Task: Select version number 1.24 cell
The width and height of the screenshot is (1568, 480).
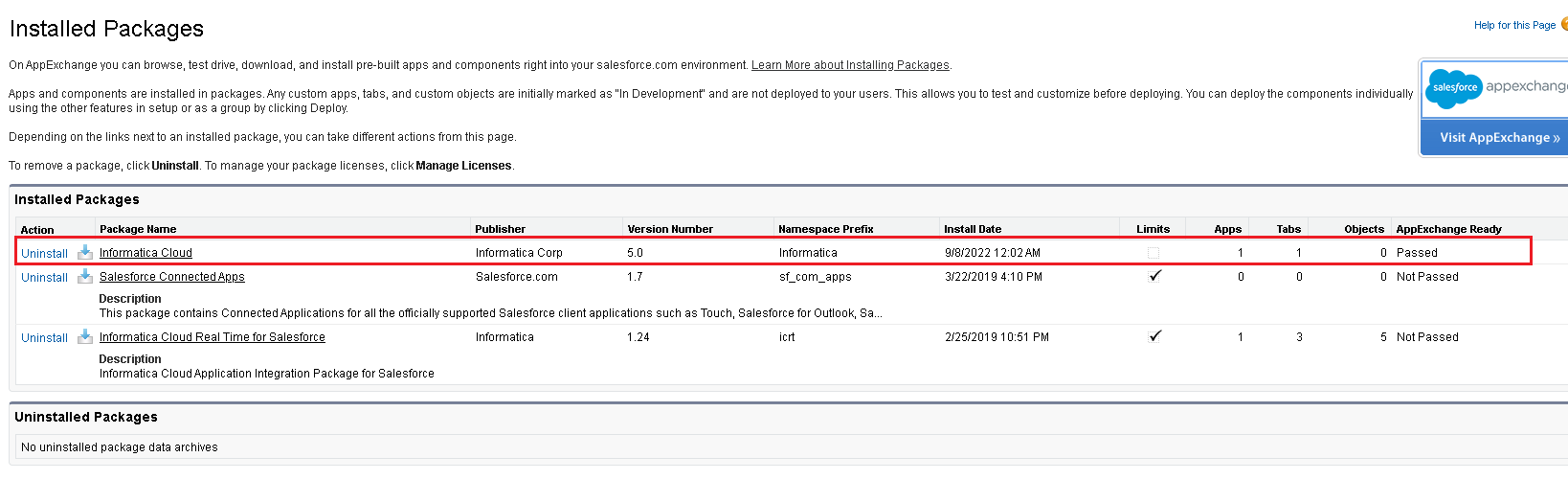Action: click(638, 337)
